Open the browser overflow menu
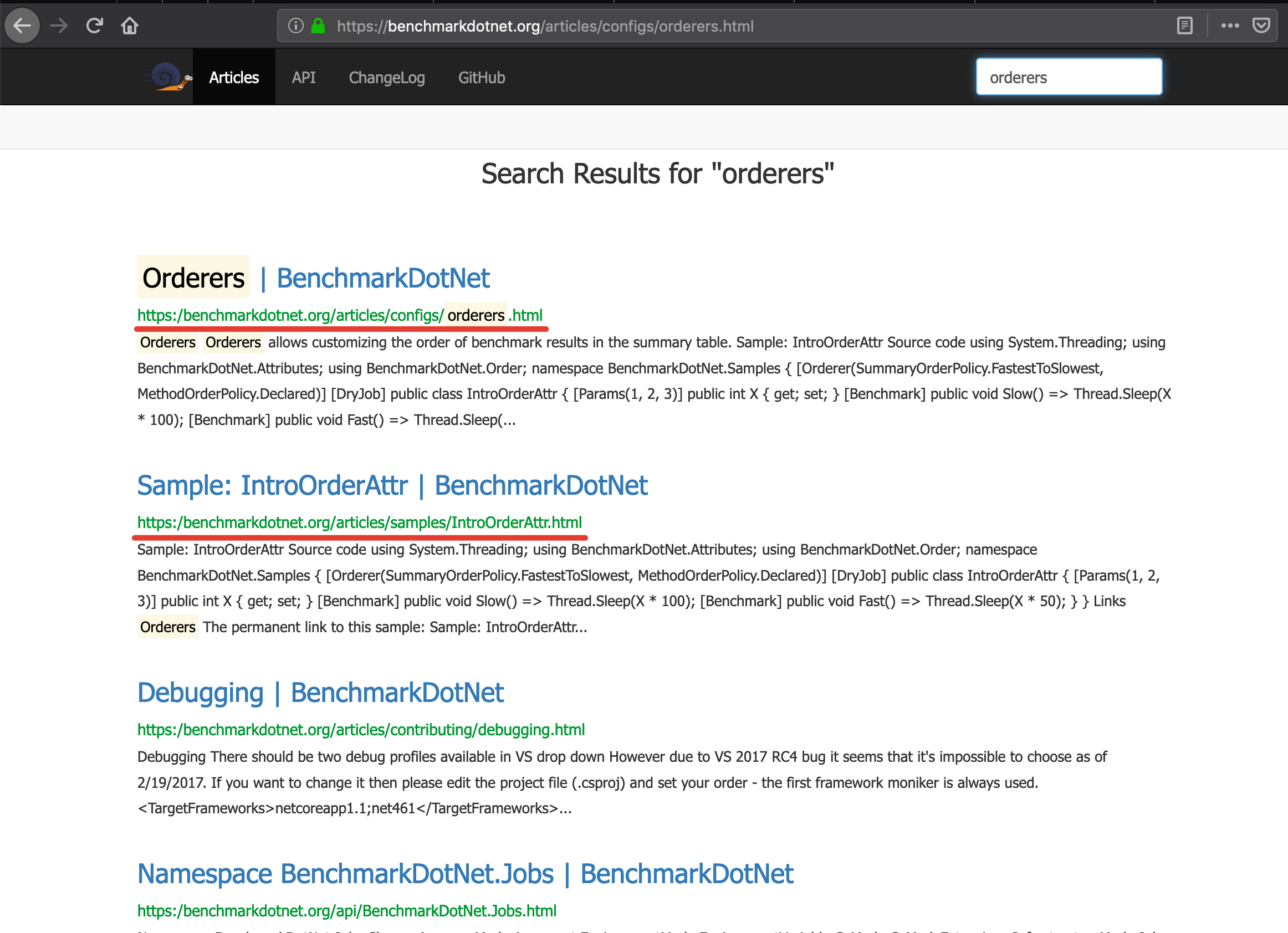Screen dimensions: 1288x933 click(x=1230, y=25)
